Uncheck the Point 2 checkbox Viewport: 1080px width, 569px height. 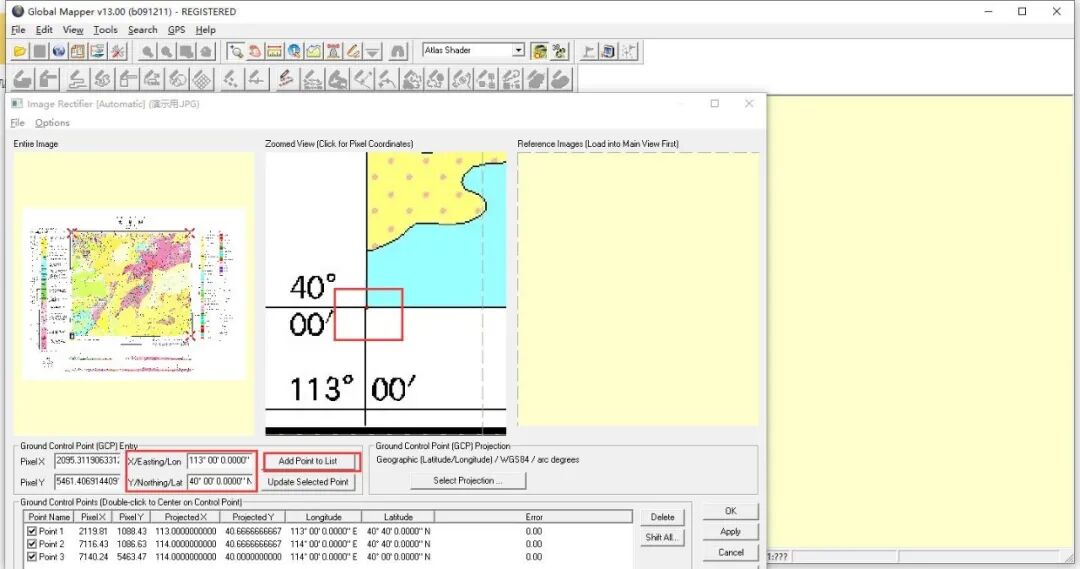coord(32,544)
